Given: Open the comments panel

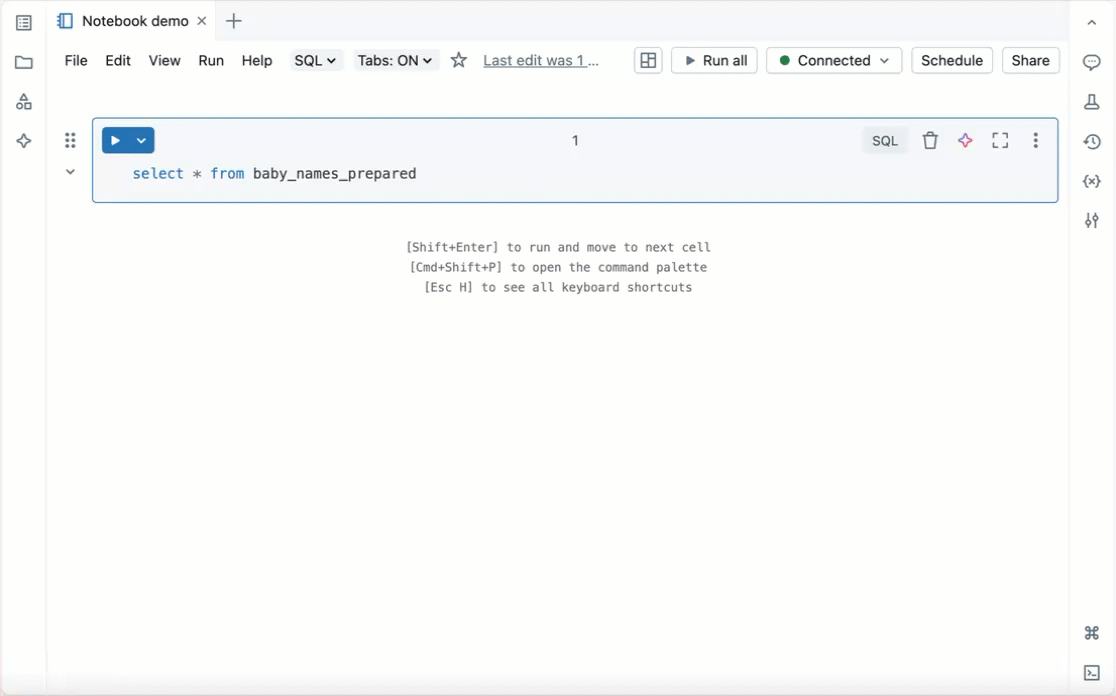Looking at the screenshot, I should point(1092,62).
